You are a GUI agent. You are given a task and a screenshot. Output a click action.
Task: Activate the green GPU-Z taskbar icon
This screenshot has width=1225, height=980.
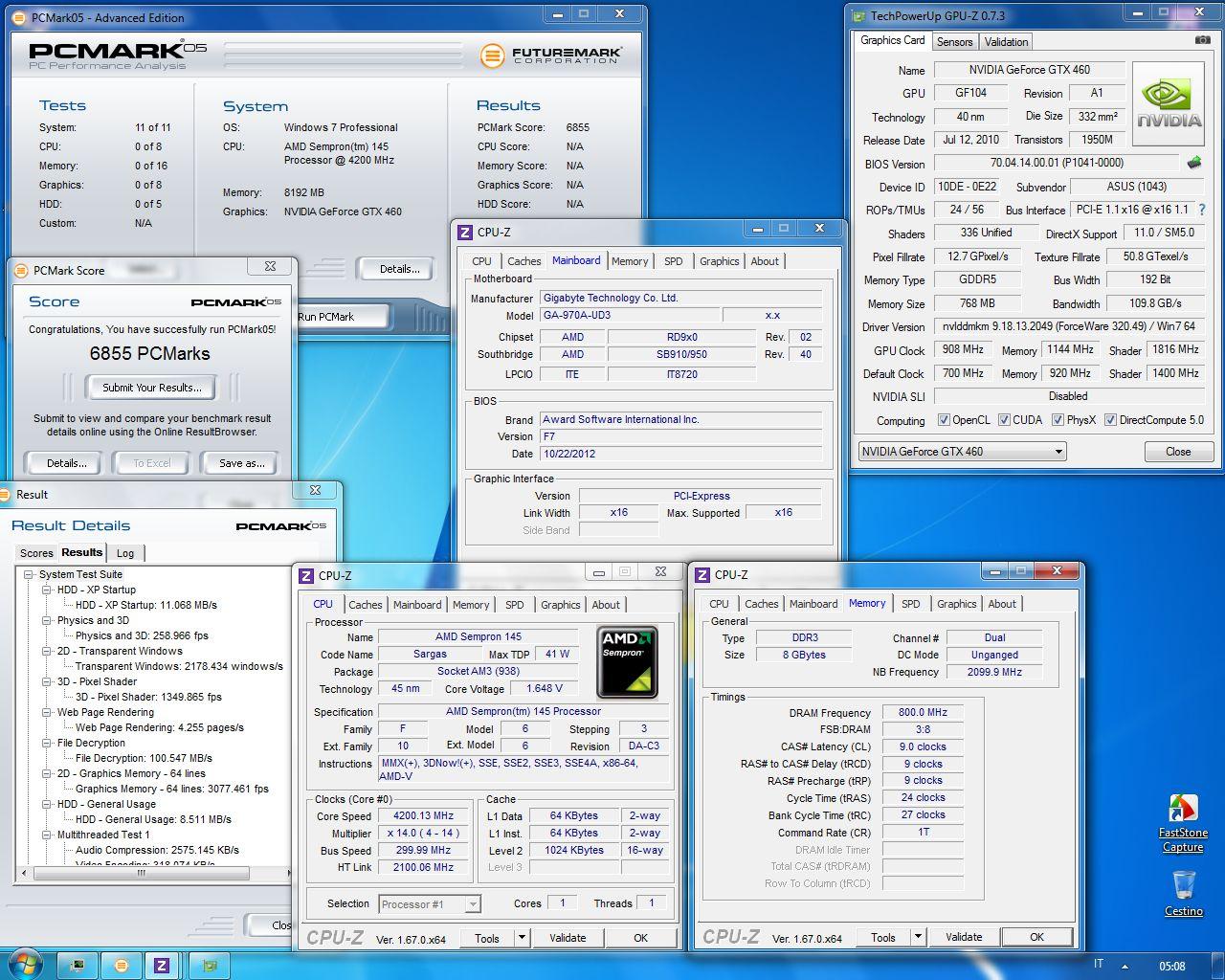(210, 965)
